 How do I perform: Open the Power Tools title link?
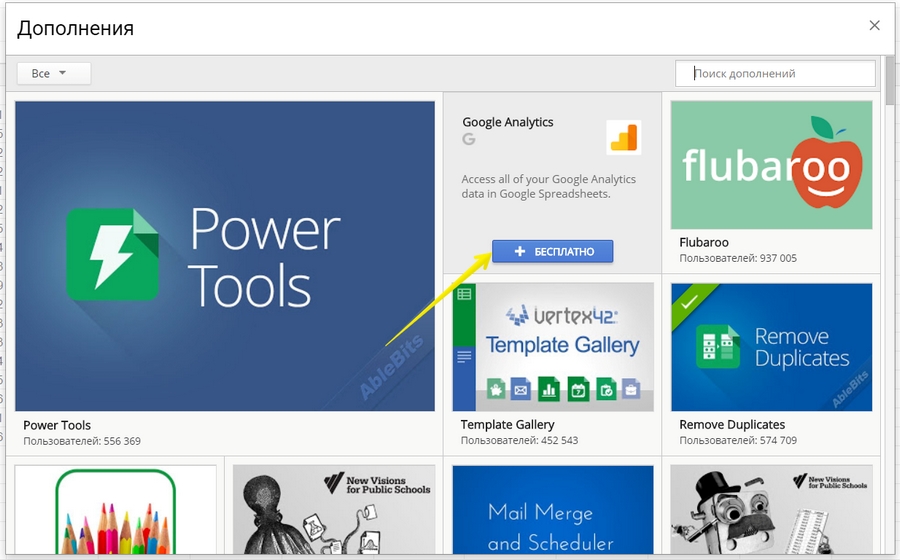tap(57, 425)
